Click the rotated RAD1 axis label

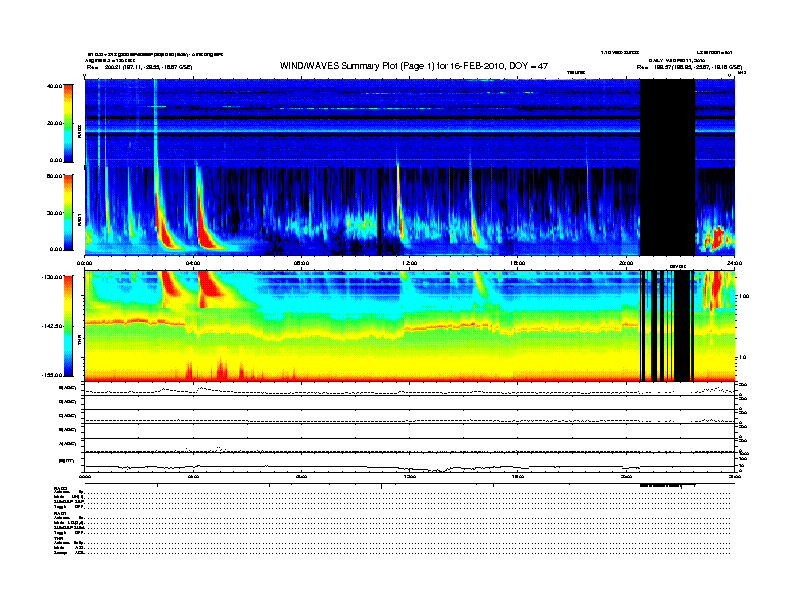[x=79, y=220]
